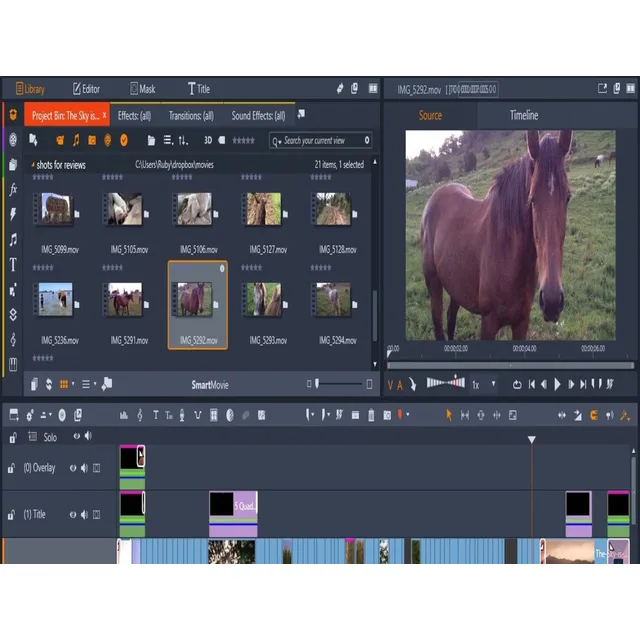Click the microphone voice-over tool

[x=182, y=416]
